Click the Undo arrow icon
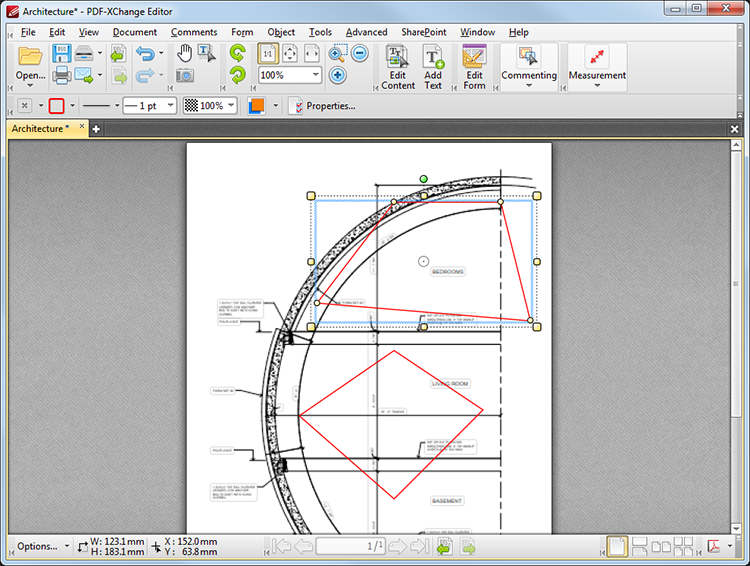The width and height of the screenshot is (750, 566). pyautogui.click(x=145, y=54)
